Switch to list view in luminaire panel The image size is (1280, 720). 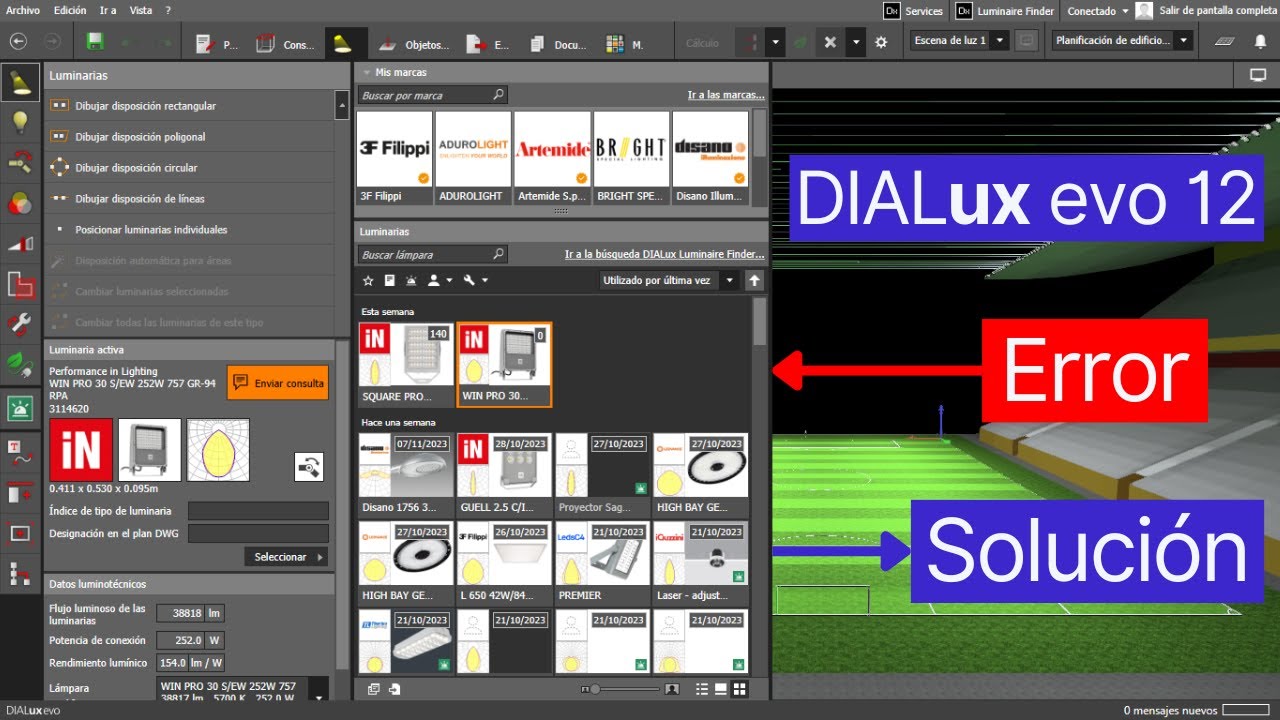(x=702, y=689)
